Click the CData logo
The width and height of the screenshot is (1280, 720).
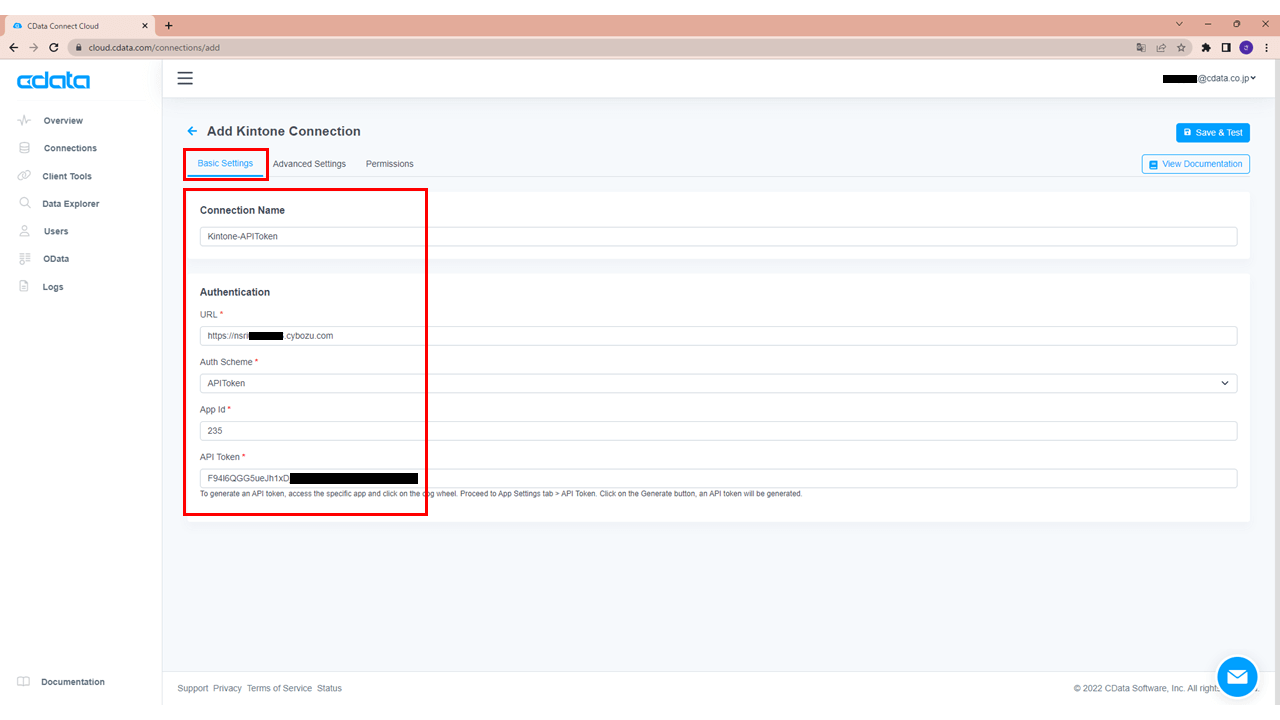(x=53, y=81)
